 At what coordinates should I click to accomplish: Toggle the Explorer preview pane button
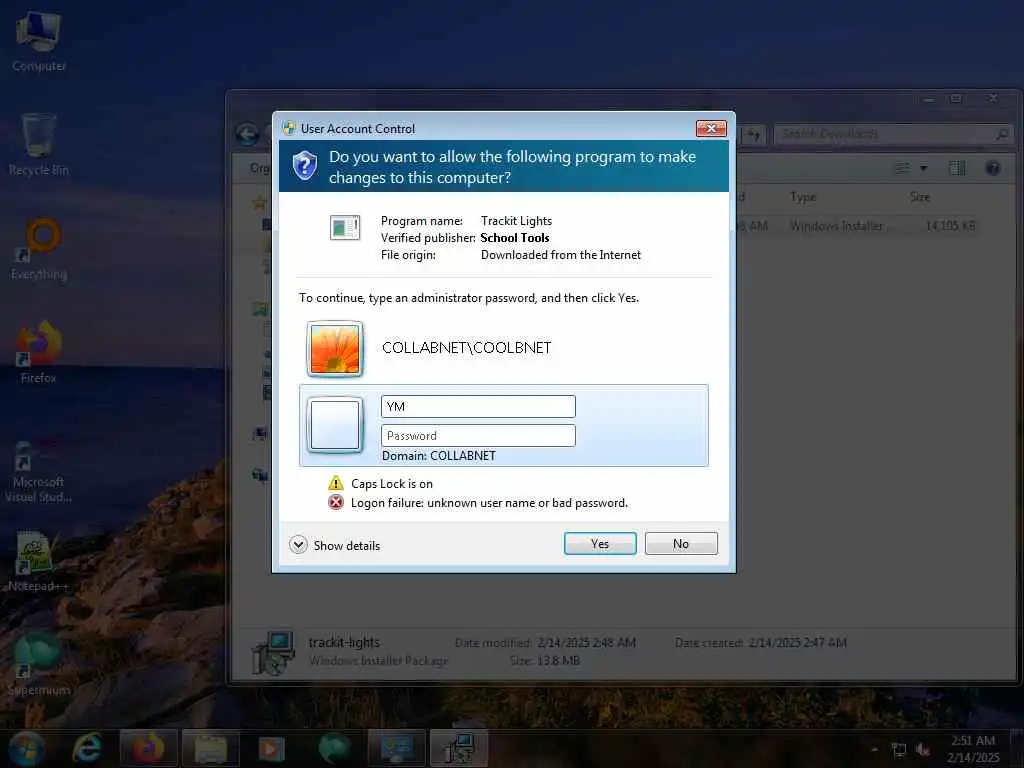point(957,168)
